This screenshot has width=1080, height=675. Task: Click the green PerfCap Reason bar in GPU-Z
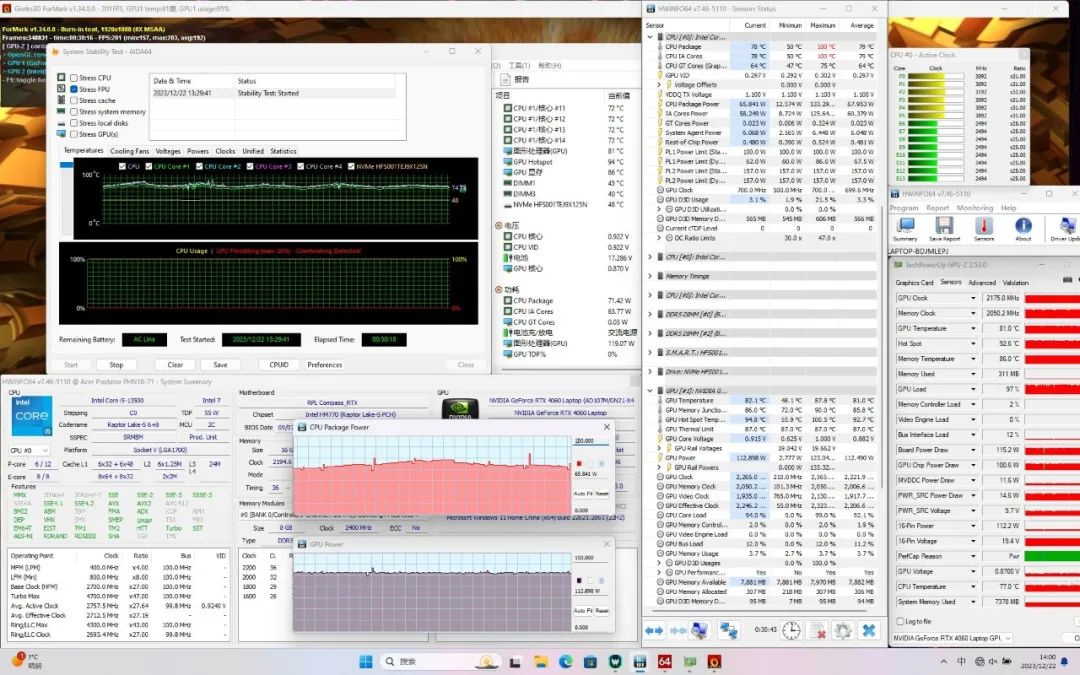pyautogui.click(x=1052, y=556)
